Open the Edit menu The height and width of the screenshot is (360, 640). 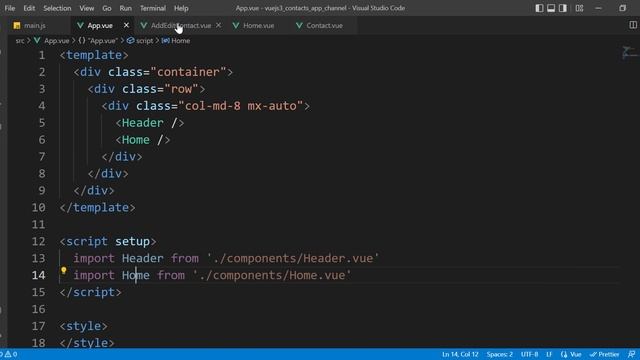click(x=29, y=8)
